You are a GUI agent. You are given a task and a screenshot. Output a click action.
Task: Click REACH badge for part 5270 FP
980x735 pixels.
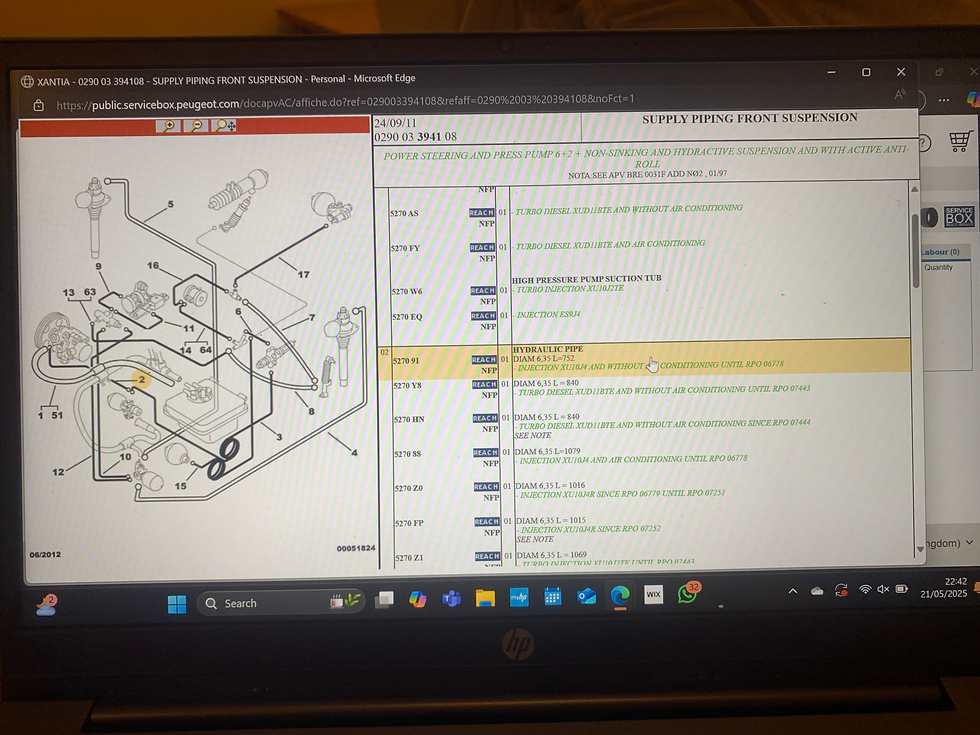487,522
